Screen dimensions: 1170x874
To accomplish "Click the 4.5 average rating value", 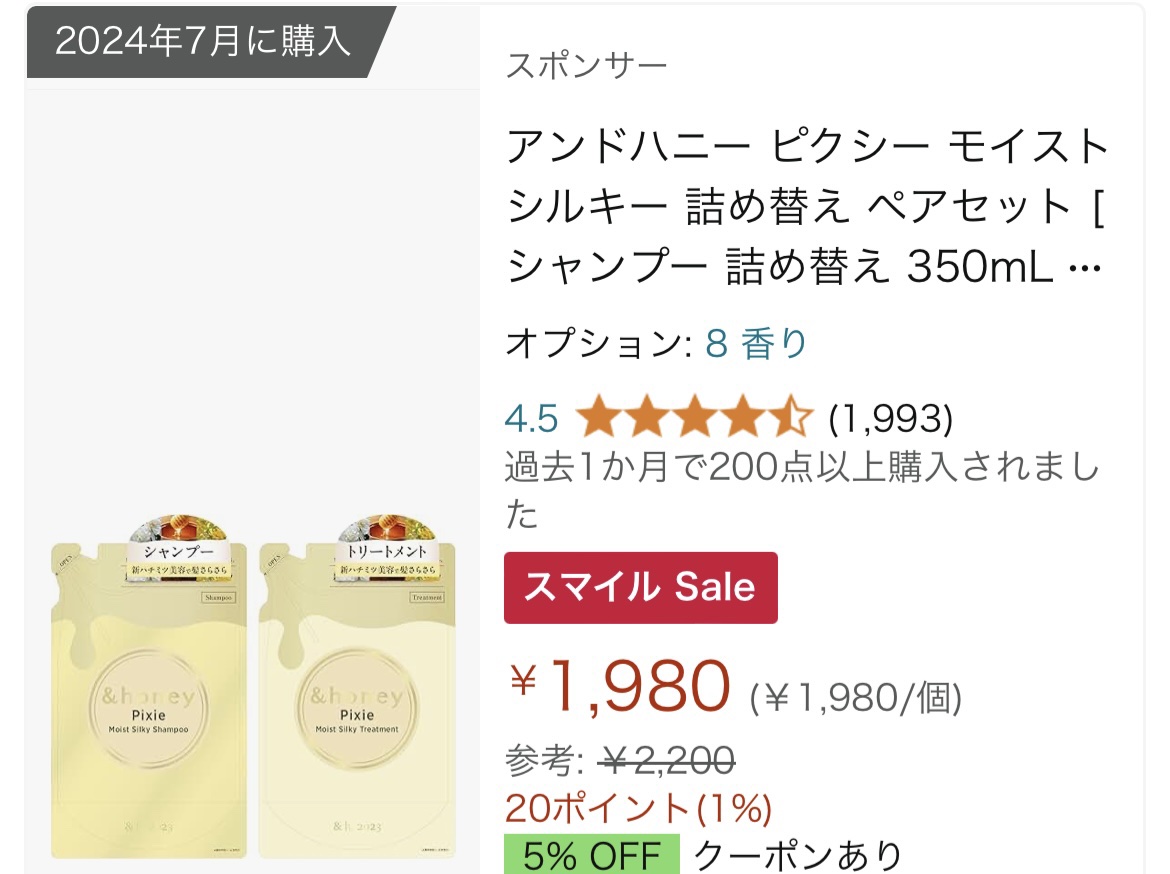I will pos(531,418).
